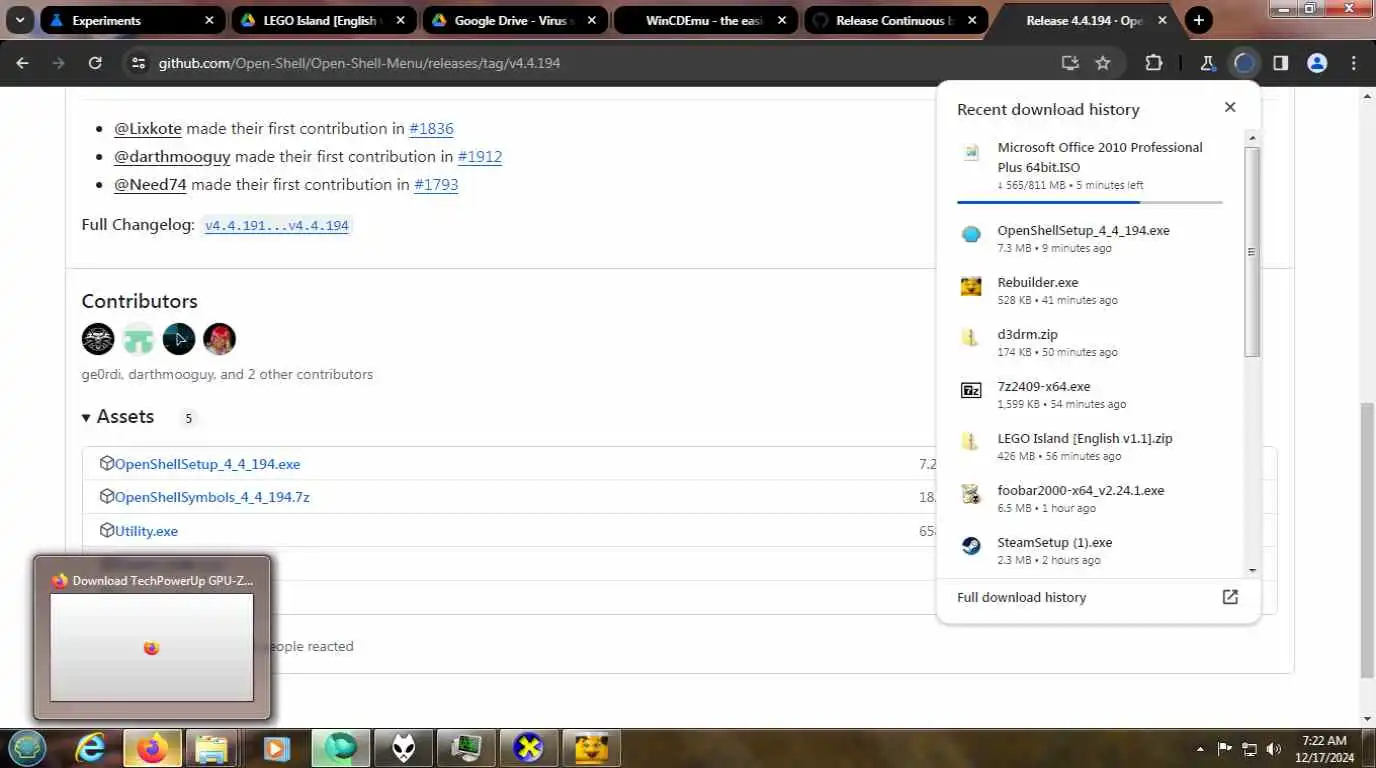Toggle the browser side panel

[x=1280, y=63]
